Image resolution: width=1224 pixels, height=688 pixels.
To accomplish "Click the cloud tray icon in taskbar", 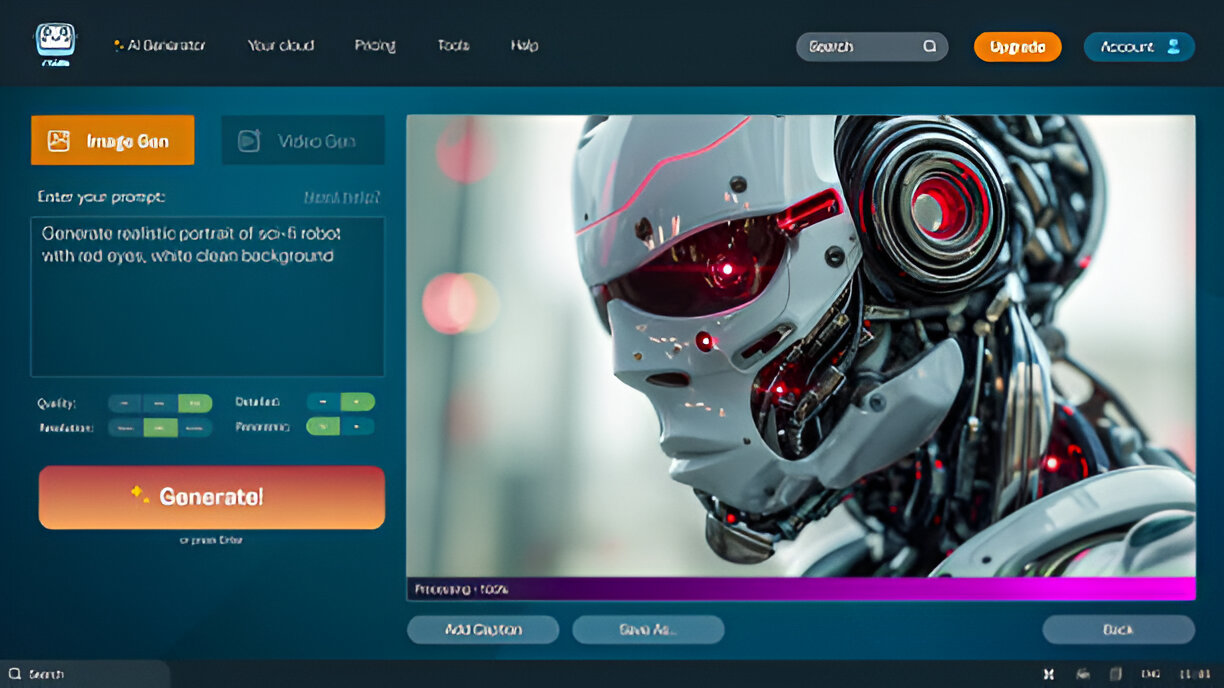I will pyautogui.click(x=1083, y=674).
